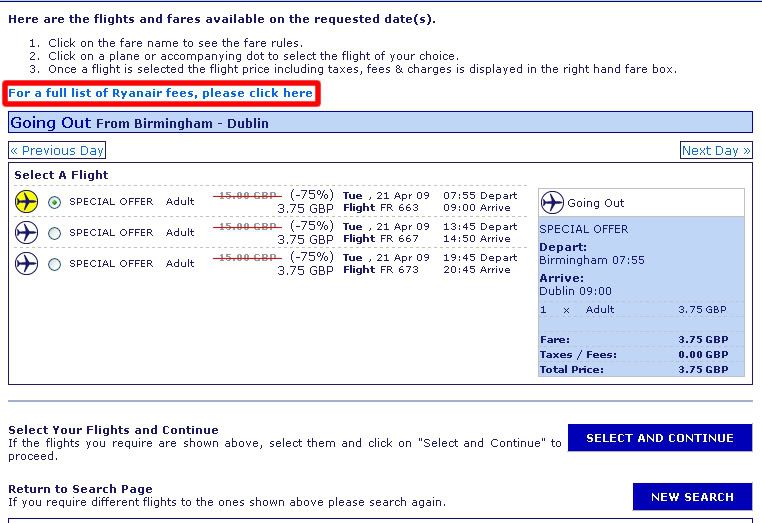Click the '14:50 Arrive' time text
Viewport: 762px width, 523px height.
[477, 239]
